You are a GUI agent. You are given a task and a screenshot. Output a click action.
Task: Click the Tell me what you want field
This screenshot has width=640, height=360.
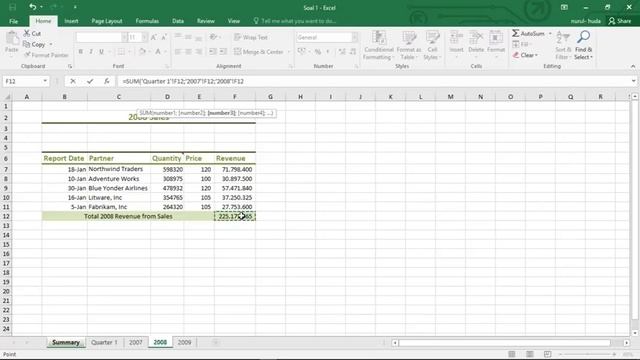click(x=295, y=21)
